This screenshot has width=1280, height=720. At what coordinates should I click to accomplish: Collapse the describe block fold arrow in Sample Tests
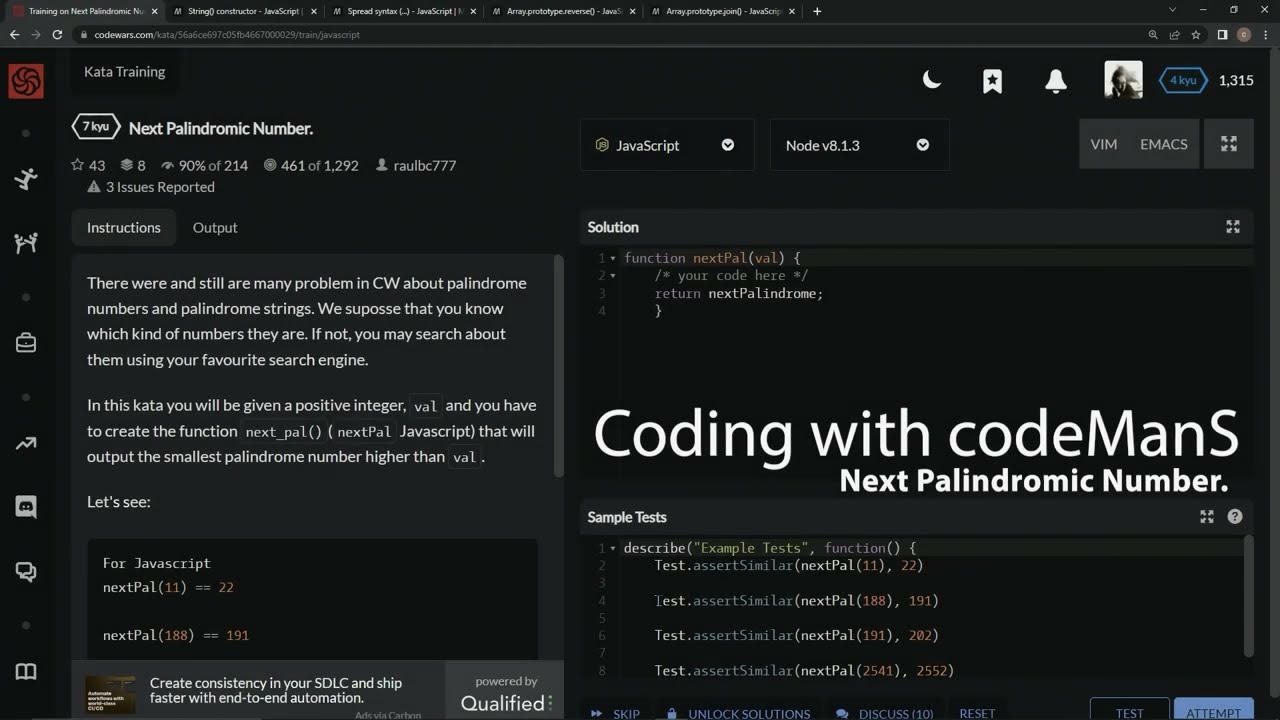(x=613, y=548)
